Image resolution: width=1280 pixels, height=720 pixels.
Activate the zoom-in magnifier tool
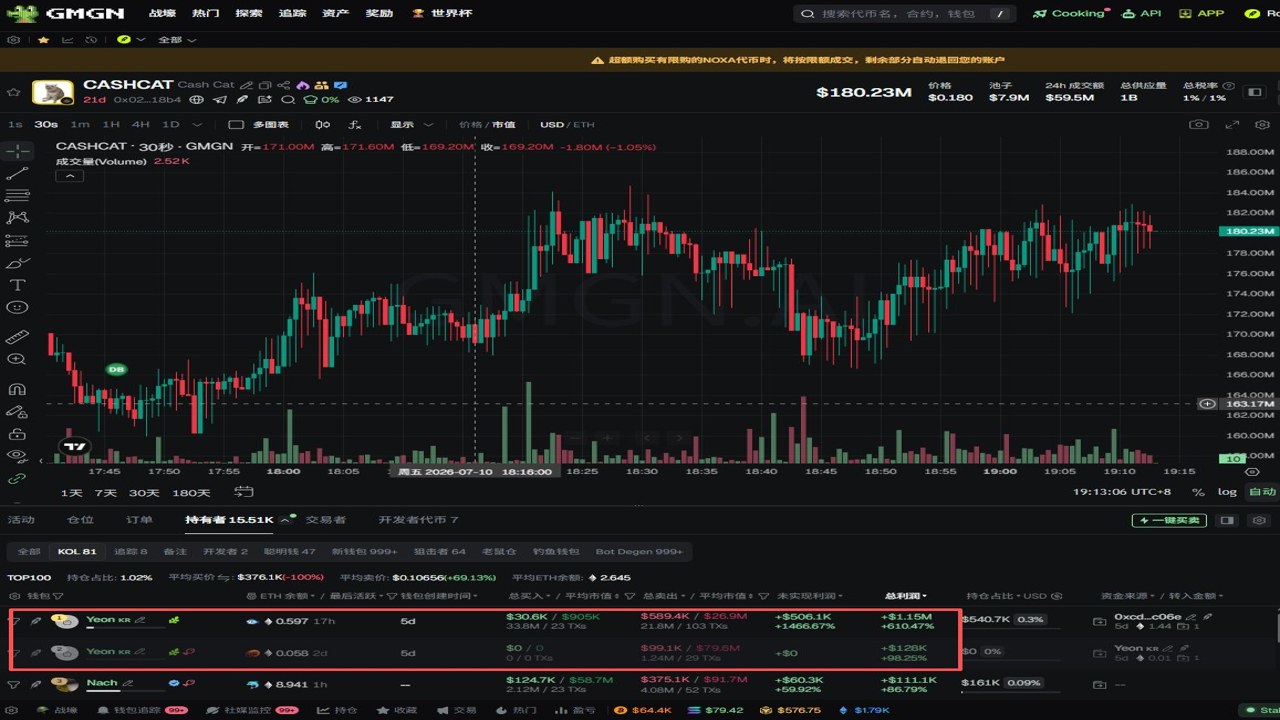pyautogui.click(x=17, y=359)
